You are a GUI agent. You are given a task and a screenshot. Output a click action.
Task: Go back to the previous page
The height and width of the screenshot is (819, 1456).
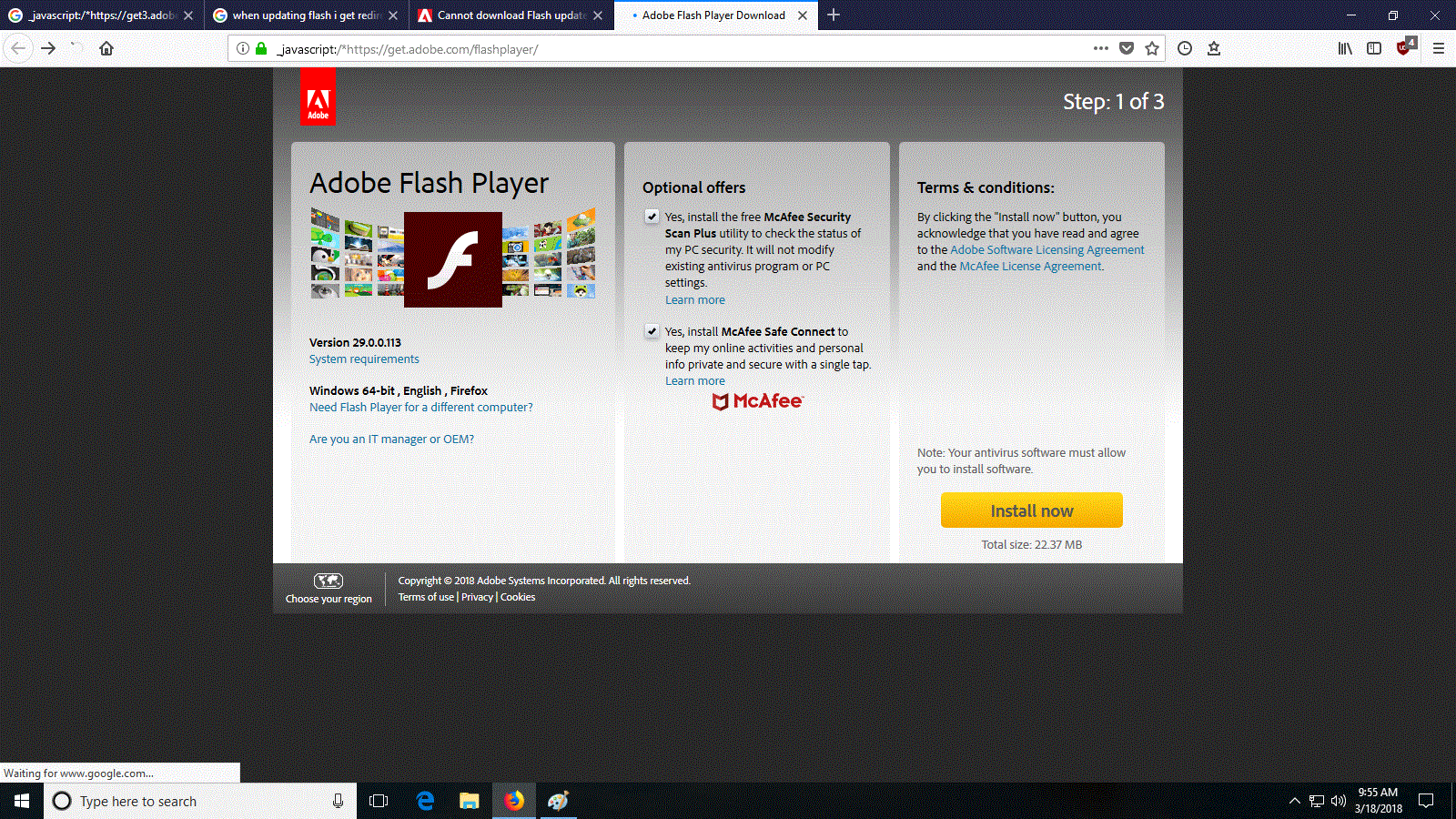[18, 48]
